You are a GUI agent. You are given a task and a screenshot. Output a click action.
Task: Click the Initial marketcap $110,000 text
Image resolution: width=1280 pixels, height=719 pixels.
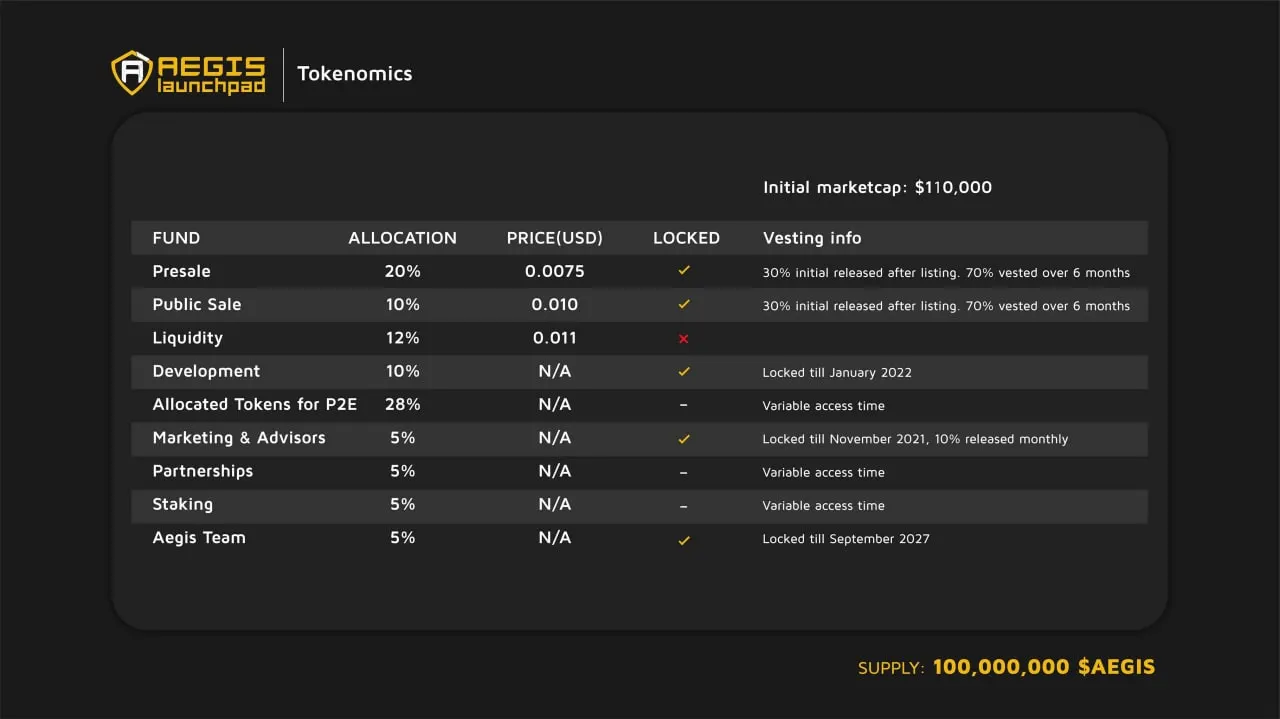click(x=877, y=187)
